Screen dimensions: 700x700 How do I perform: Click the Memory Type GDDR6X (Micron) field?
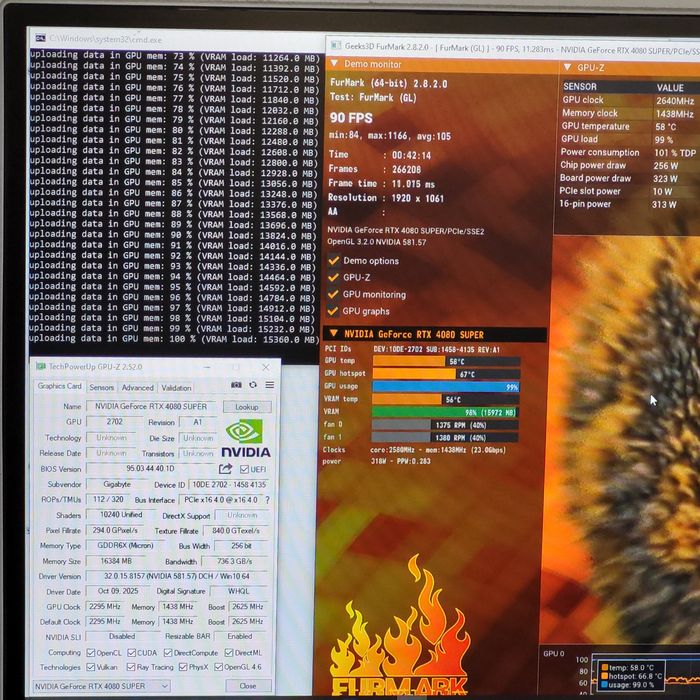pos(125,546)
